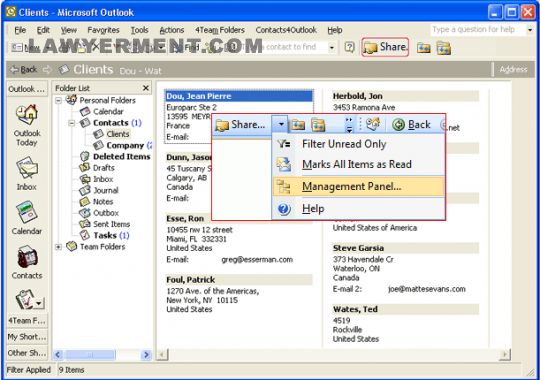
Task: Click the folder list scroll left arrow
Action: (x=58, y=354)
